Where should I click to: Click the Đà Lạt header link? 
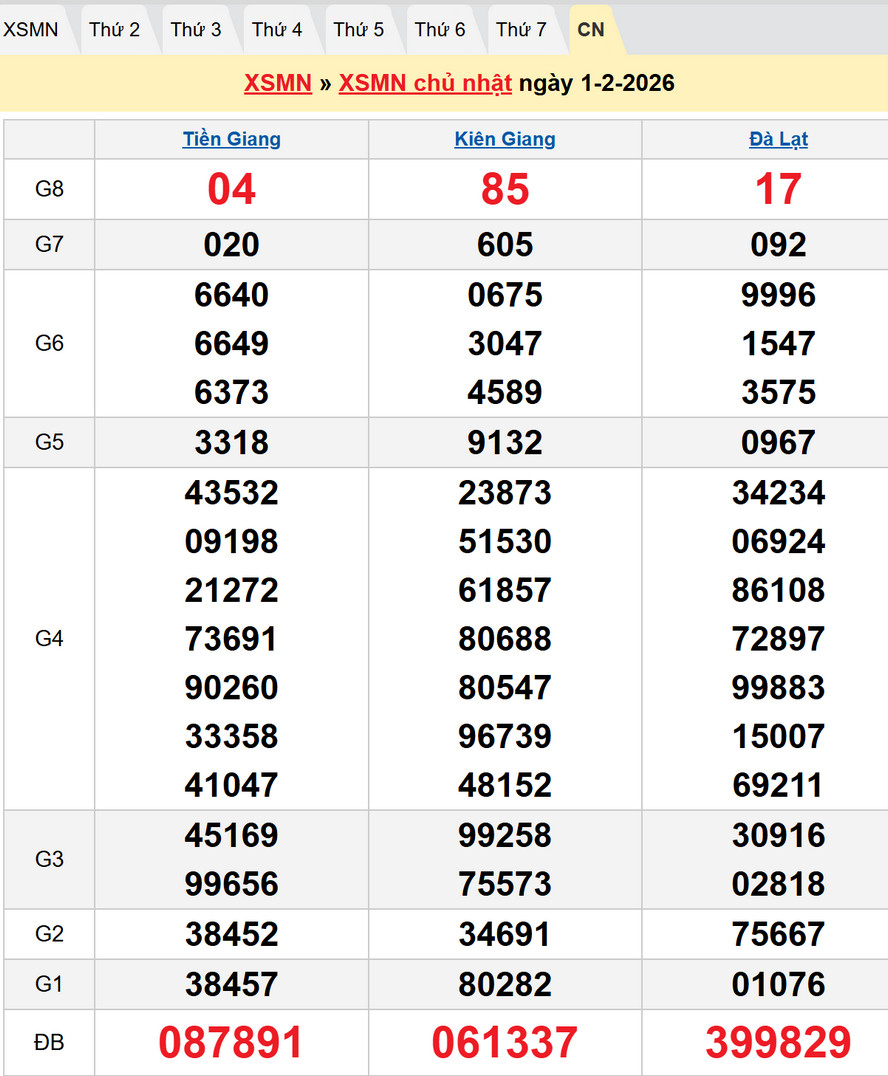pos(778,139)
